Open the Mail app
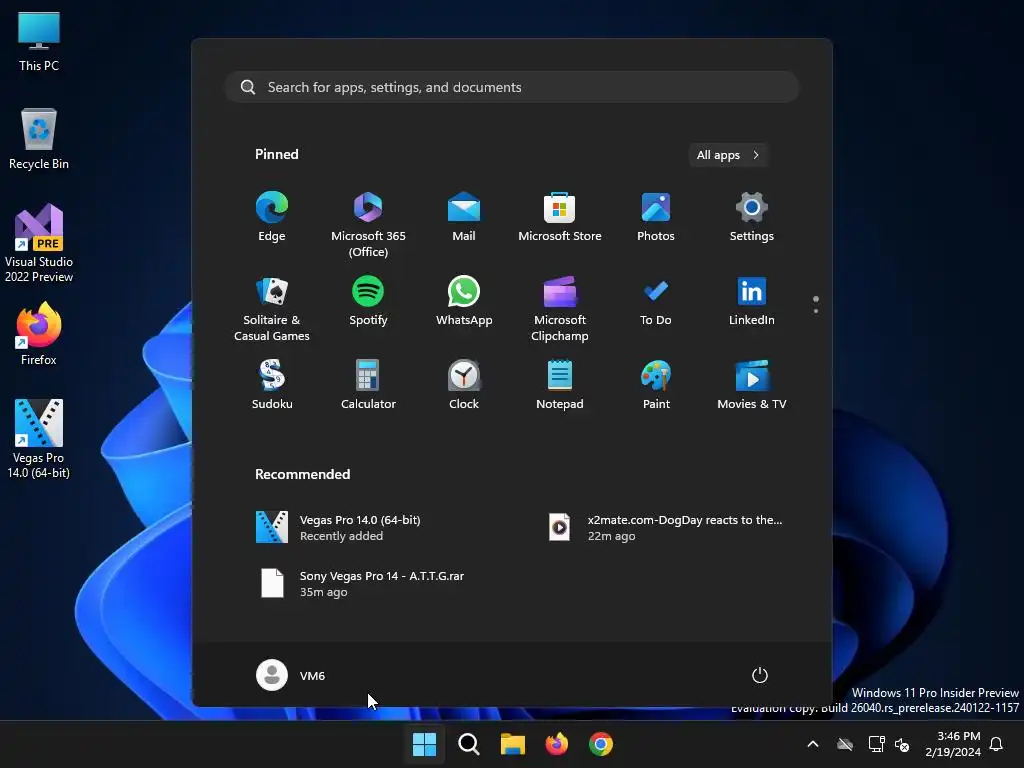 [464, 217]
